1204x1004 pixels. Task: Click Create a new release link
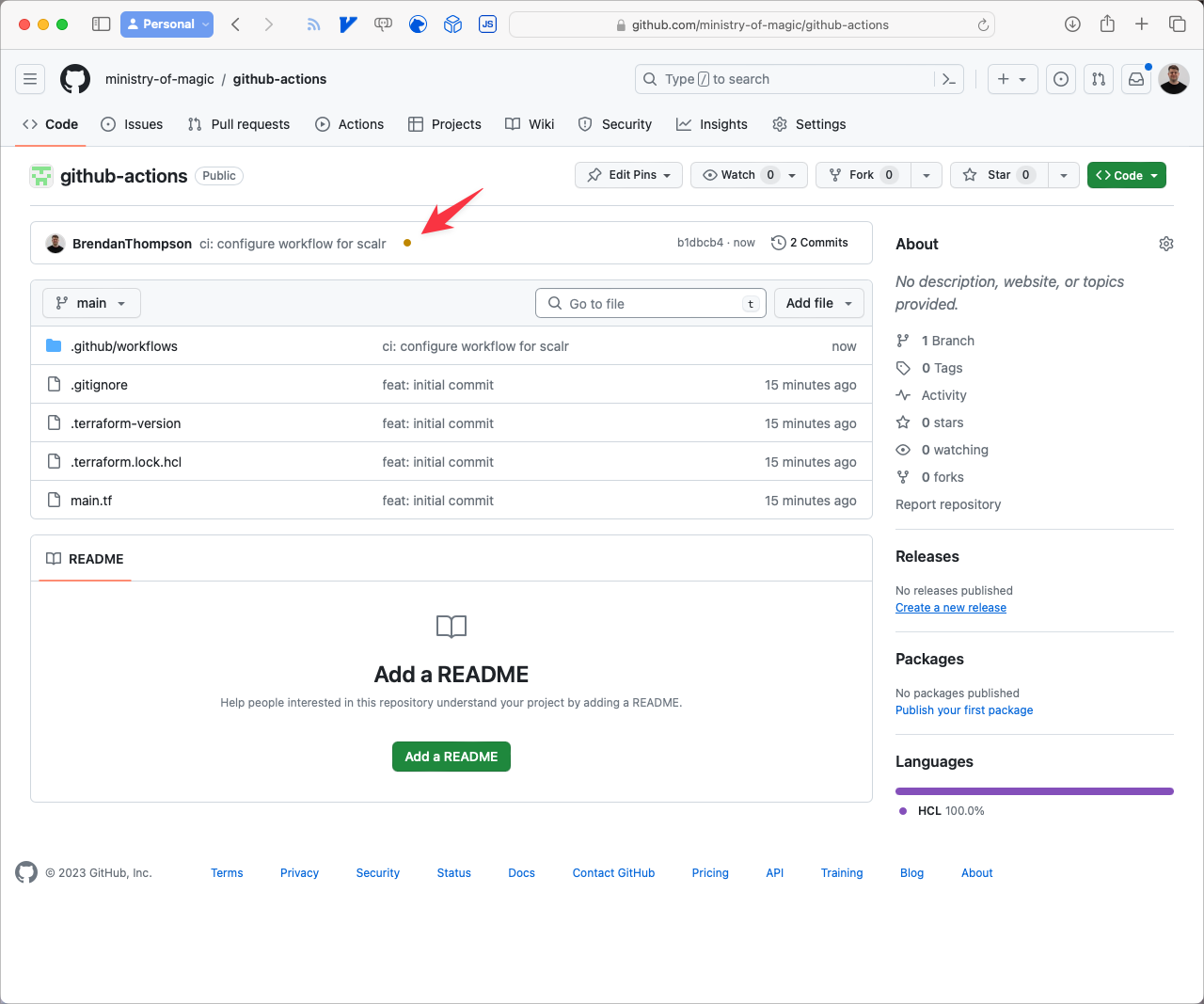pos(951,608)
